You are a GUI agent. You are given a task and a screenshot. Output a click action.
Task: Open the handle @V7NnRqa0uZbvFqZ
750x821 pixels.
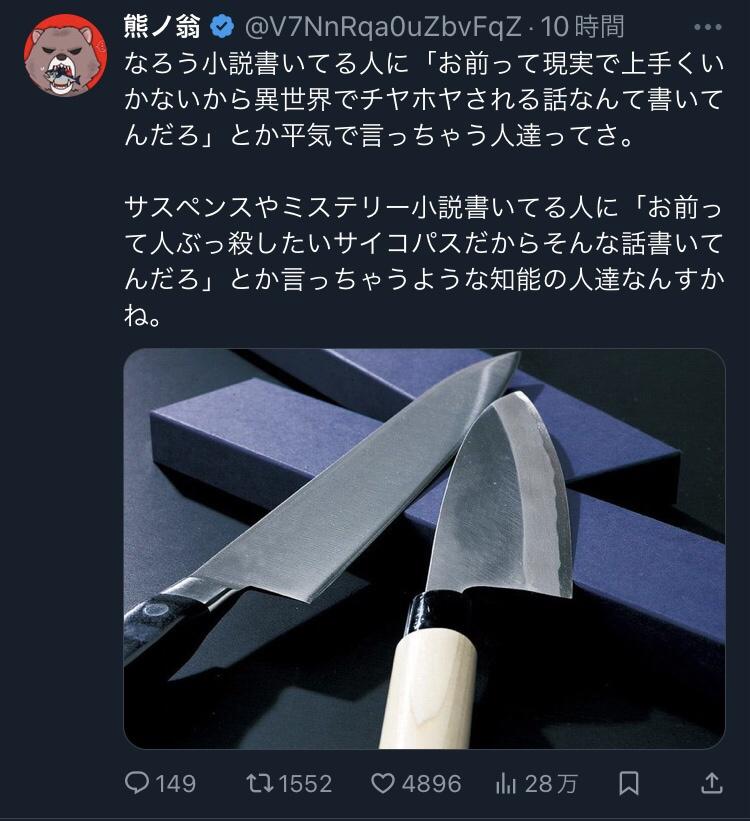383,27
